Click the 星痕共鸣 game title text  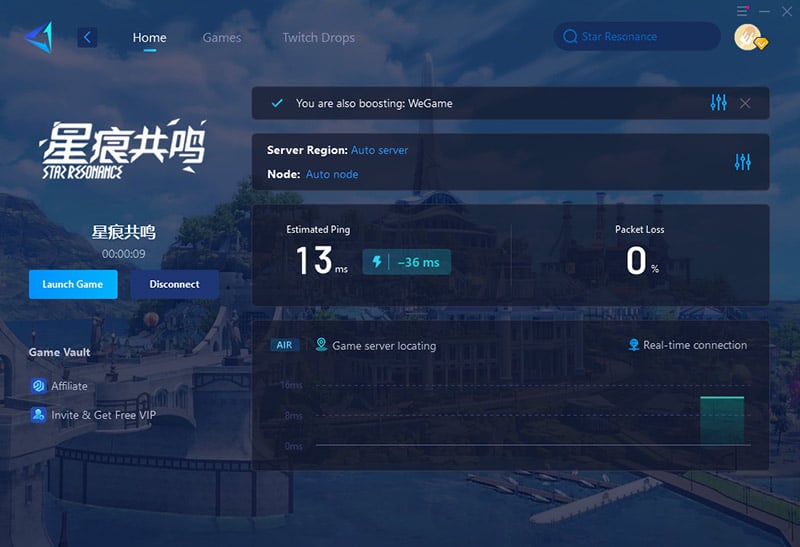coord(123,232)
